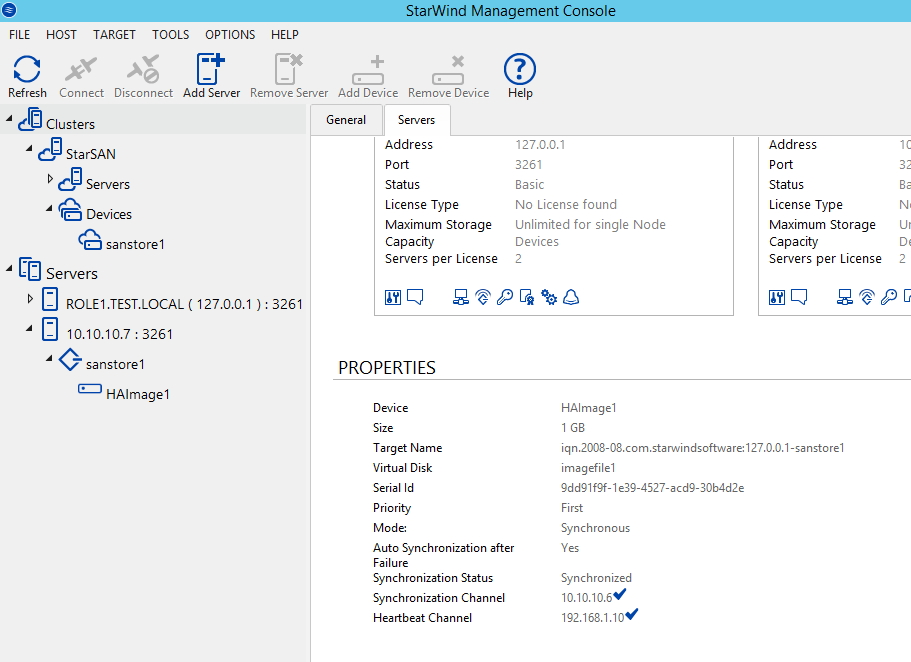Click the wireless signal icon in 127.0.0.1 server card

[483, 298]
